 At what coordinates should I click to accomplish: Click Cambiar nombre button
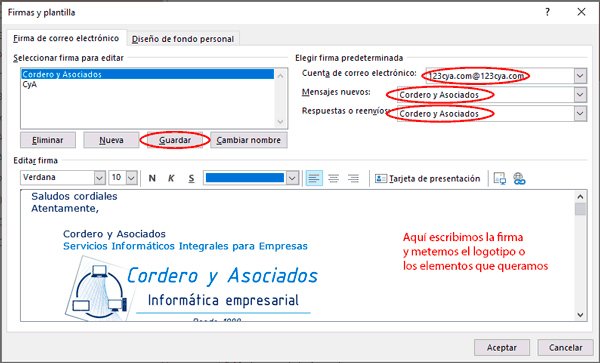pos(249,140)
